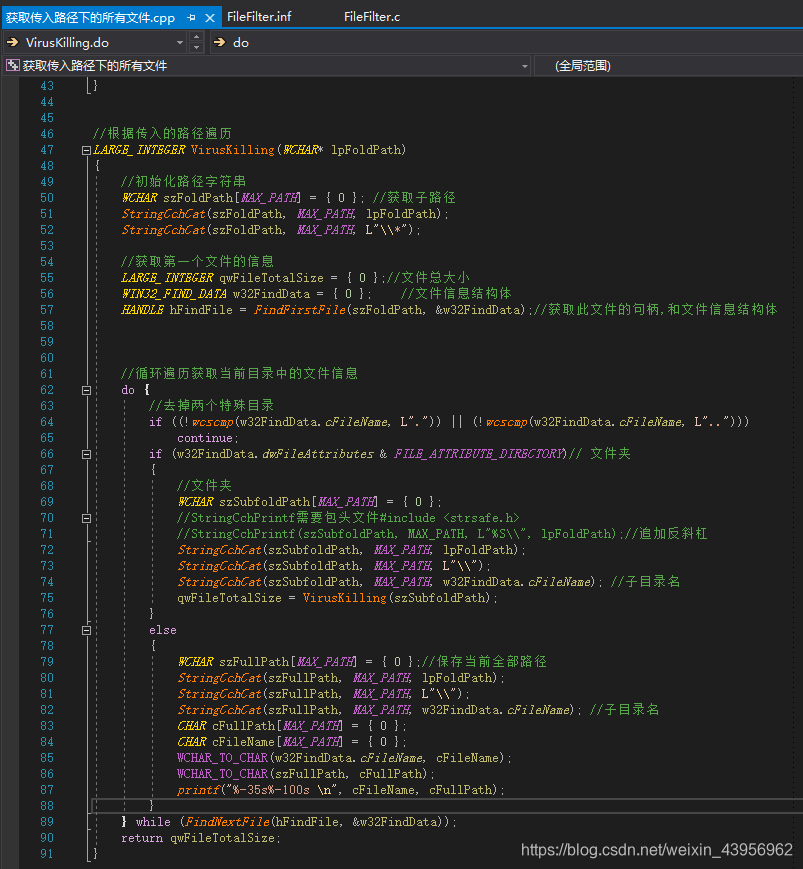Viewport: 803px width, 869px height.
Task: Click recursive VirusKilling call on line 75
Action: click(x=344, y=598)
